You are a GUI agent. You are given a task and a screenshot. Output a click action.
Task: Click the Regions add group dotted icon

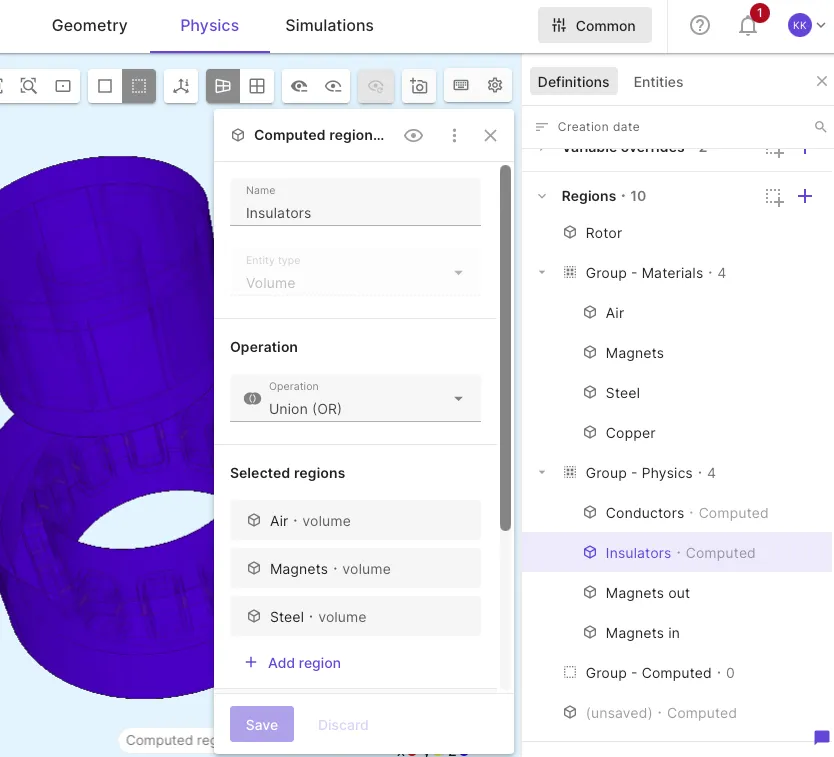(774, 197)
